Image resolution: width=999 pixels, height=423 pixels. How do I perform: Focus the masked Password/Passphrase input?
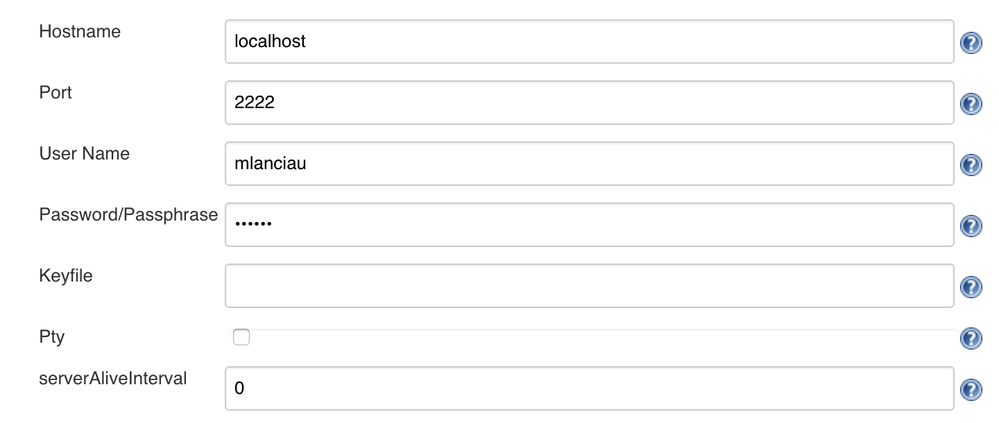(x=589, y=225)
